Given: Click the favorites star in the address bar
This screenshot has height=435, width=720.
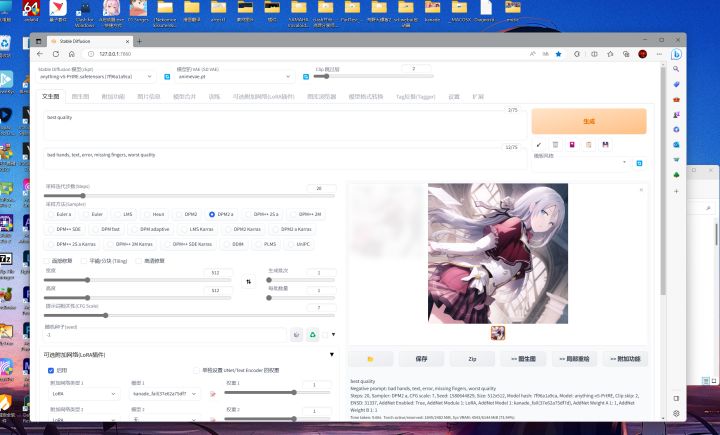Looking at the screenshot, I should tap(558, 54).
